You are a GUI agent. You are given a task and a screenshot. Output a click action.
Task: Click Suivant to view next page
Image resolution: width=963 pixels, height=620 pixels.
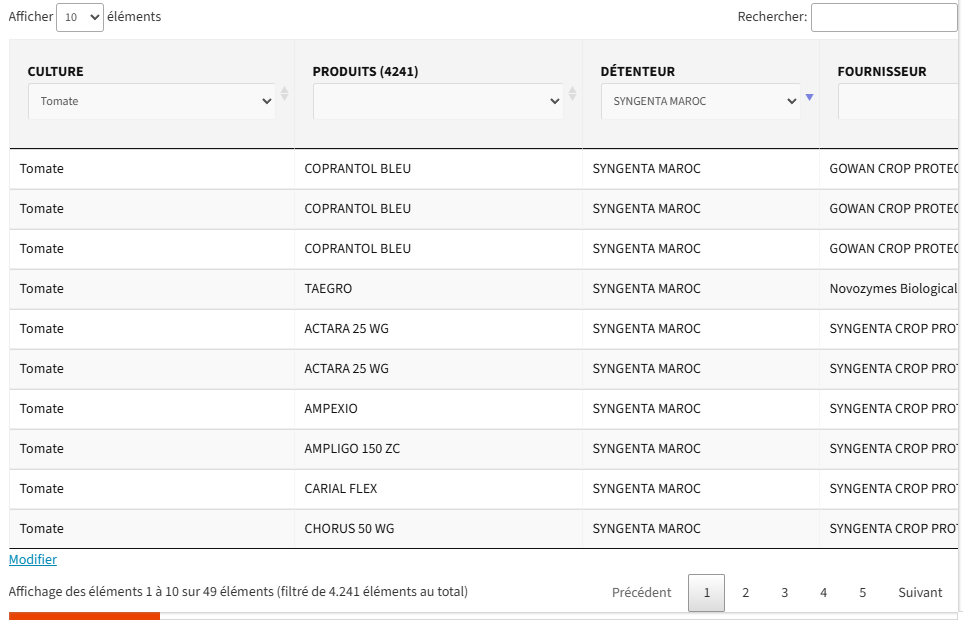coord(920,592)
